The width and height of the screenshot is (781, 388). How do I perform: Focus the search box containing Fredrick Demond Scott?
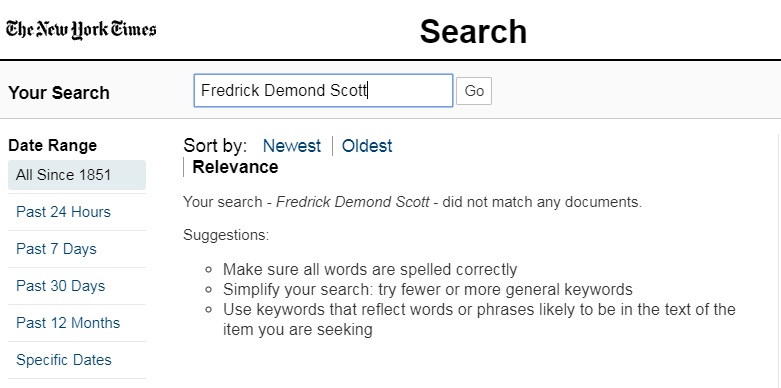tap(323, 91)
